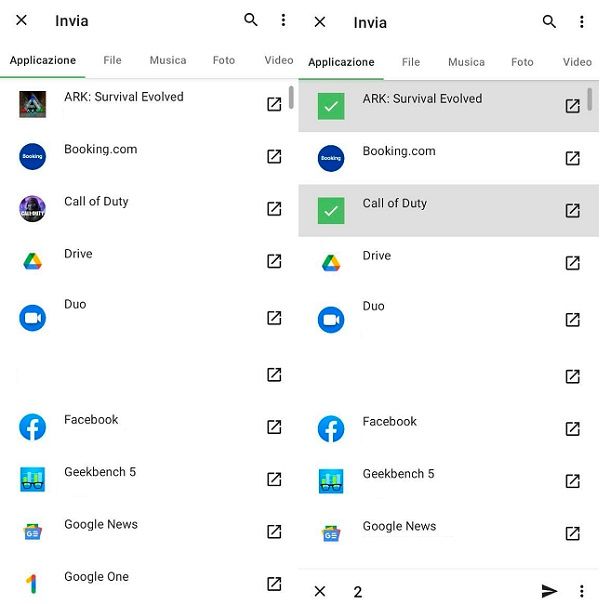This screenshot has width=610, height=604.
Task: Select Facebook app icon in left list
Action: pos(33,427)
